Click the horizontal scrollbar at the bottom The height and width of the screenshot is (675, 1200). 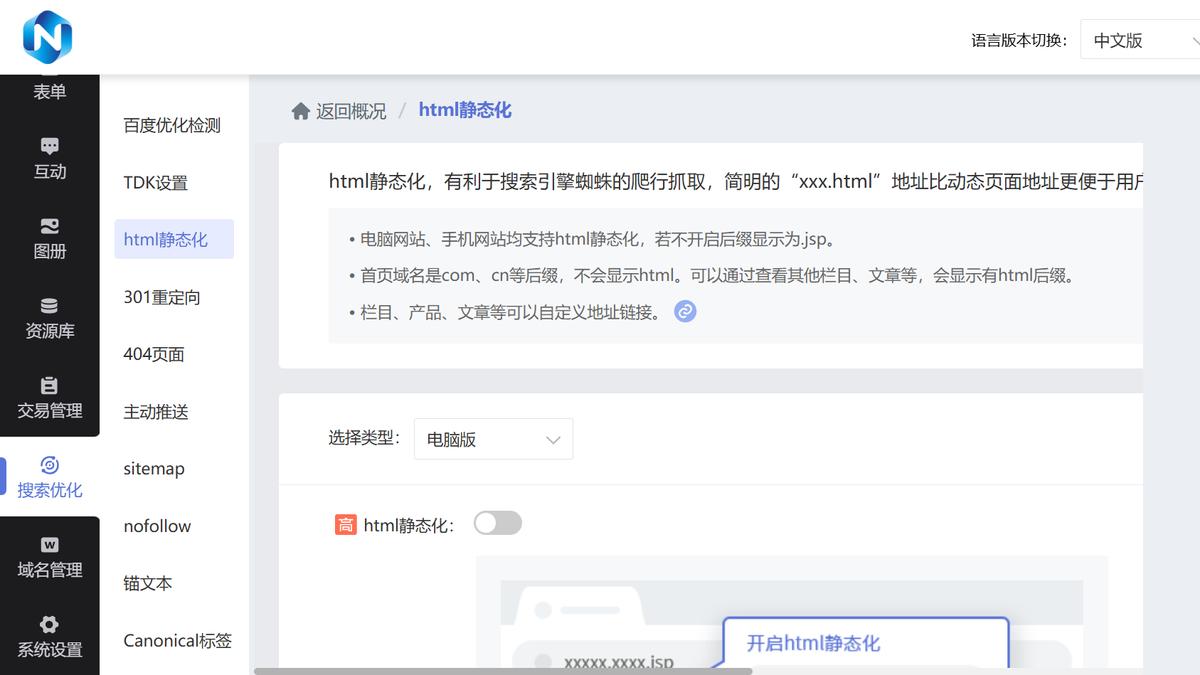[503, 671]
